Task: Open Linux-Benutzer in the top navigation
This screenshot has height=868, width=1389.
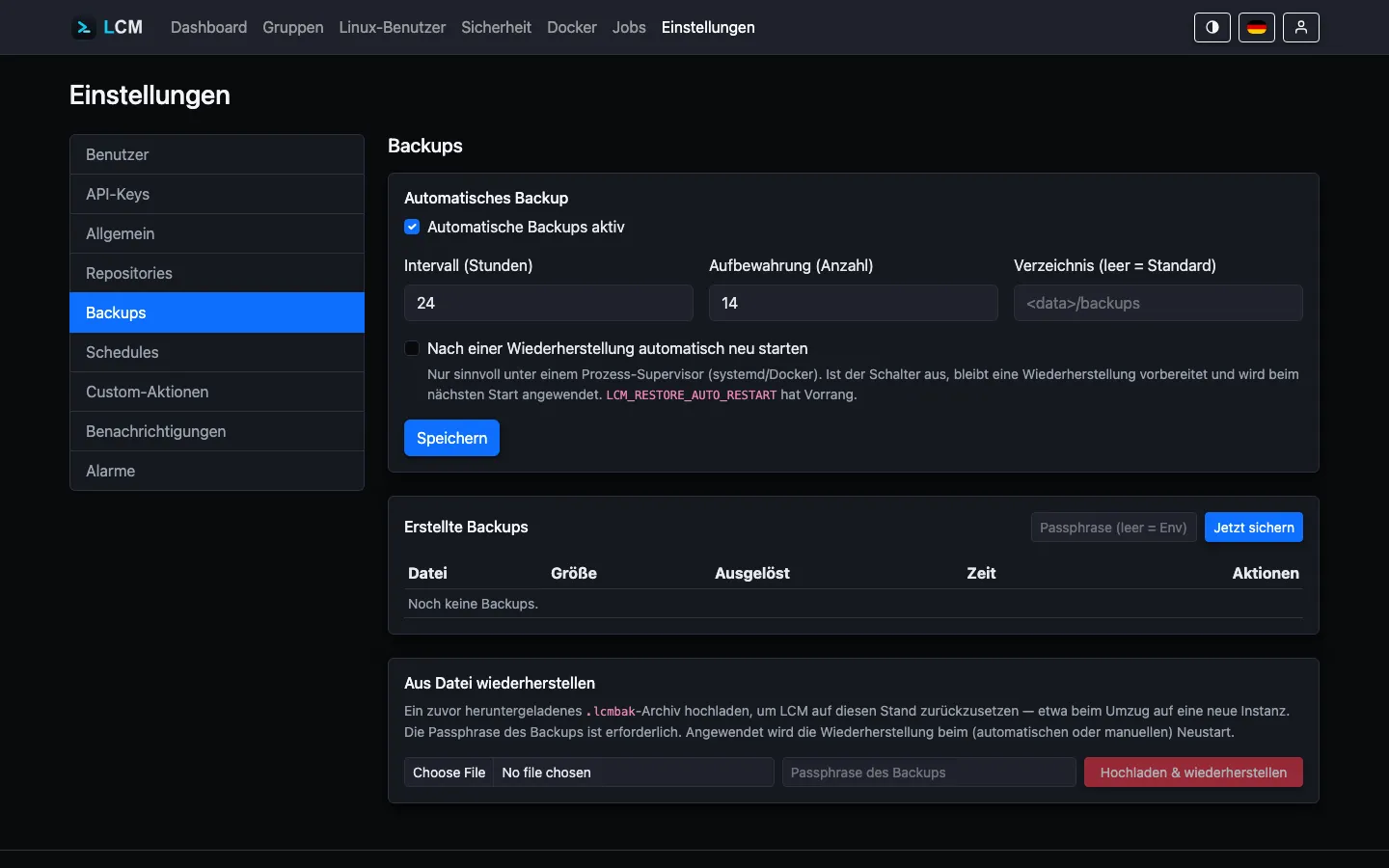Action: (393, 27)
